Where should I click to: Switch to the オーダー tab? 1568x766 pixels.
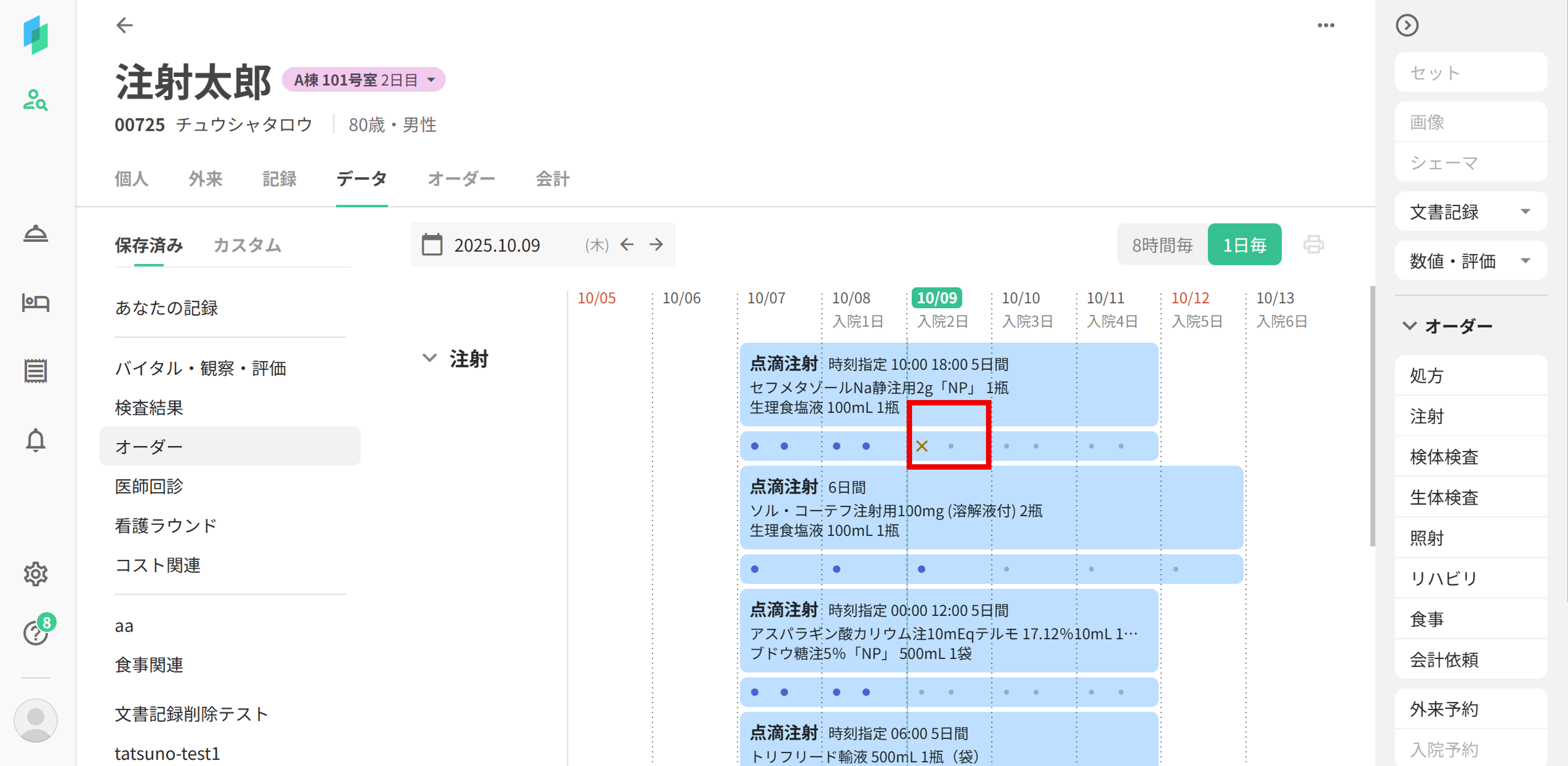(461, 179)
